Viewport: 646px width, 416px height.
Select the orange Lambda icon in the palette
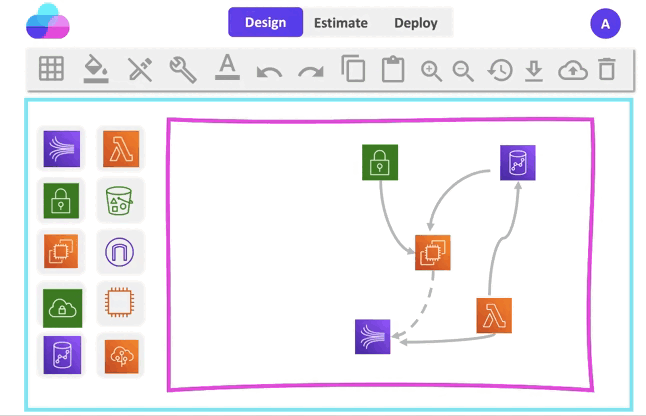coord(121,149)
